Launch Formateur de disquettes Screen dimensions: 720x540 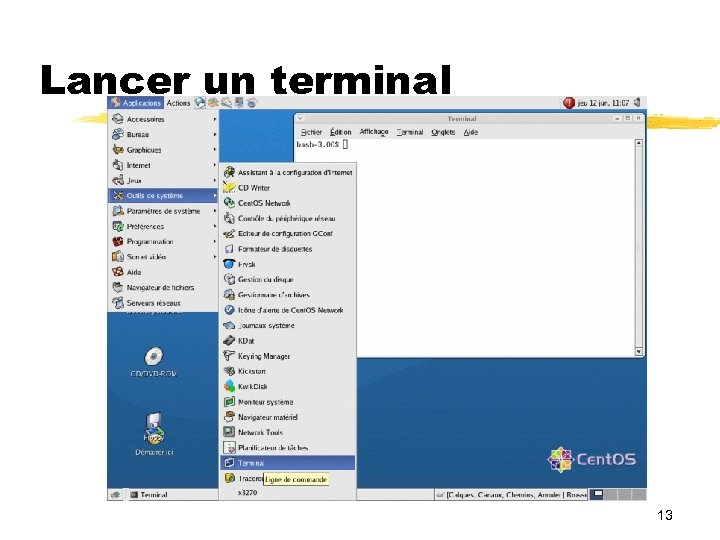[288, 249]
